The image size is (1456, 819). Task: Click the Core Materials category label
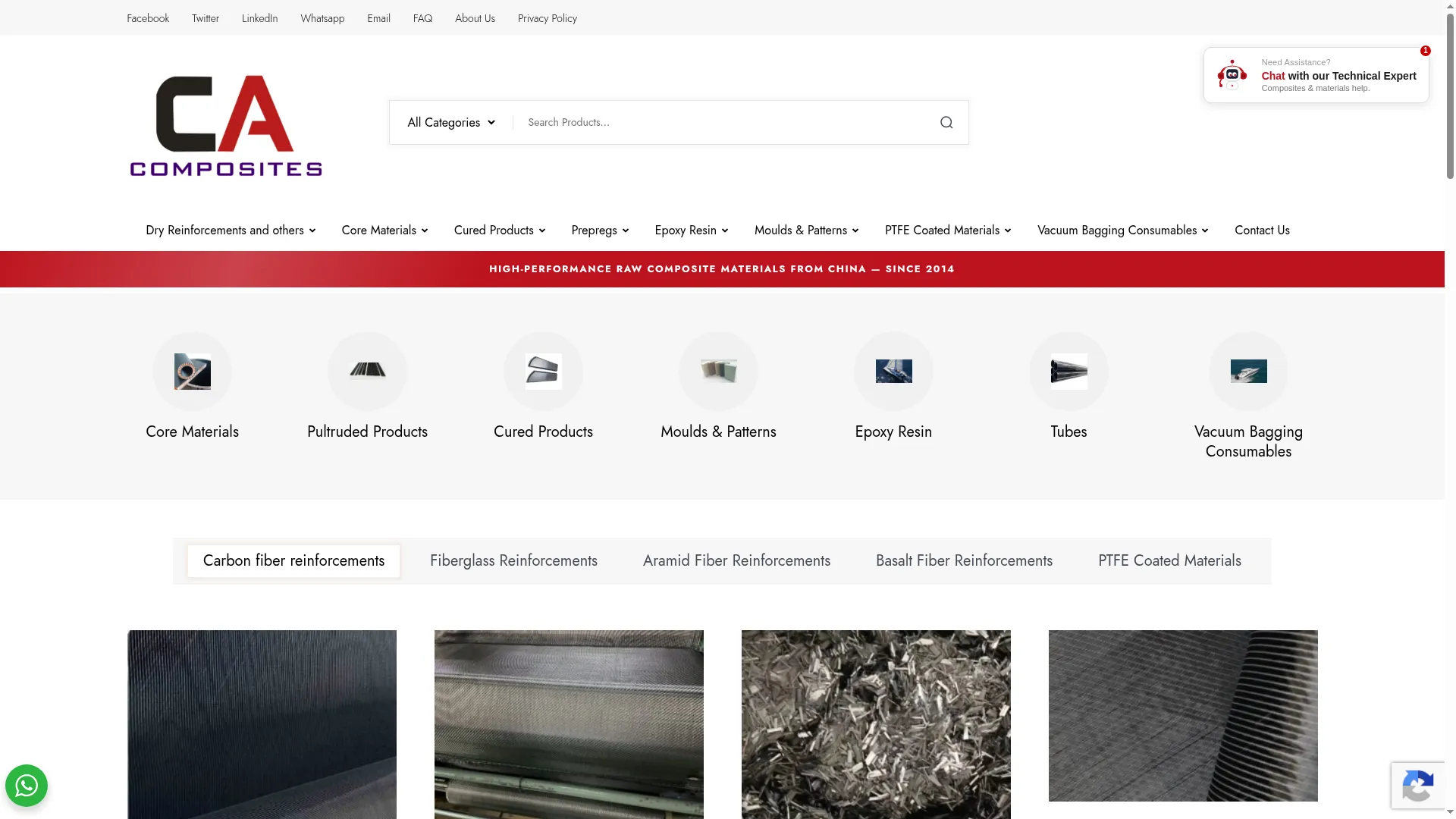[192, 431]
